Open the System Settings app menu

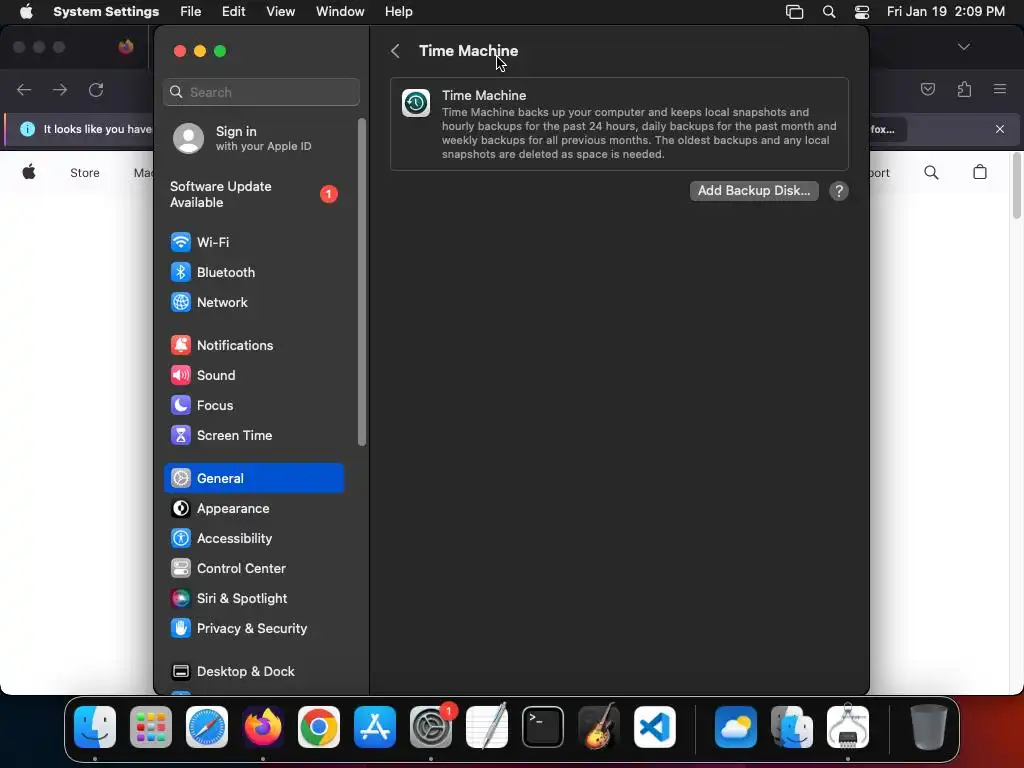tap(106, 12)
